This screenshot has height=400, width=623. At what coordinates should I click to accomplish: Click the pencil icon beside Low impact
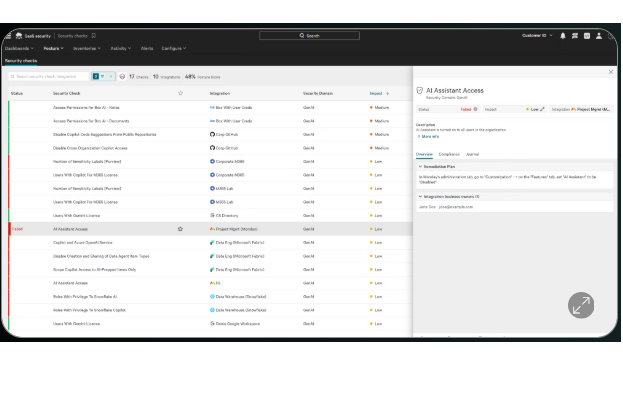(x=542, y=109)
